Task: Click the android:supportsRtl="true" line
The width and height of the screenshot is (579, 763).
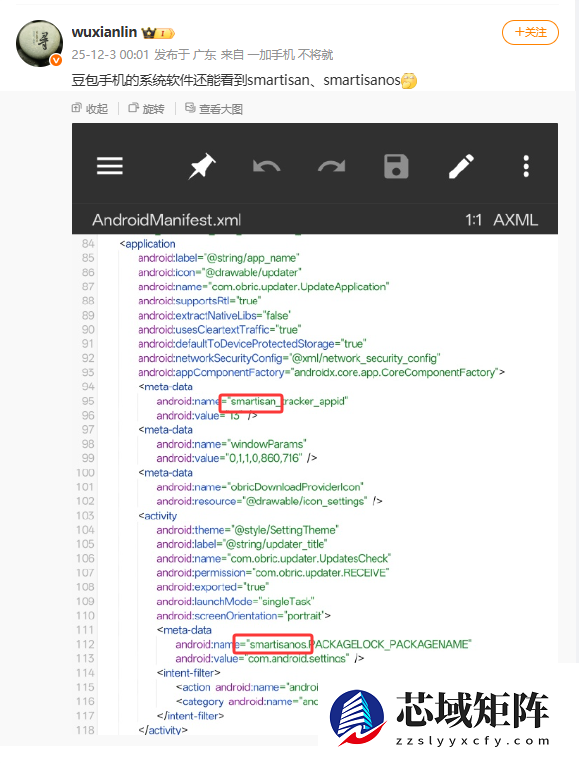Action: tap(199, 301)
